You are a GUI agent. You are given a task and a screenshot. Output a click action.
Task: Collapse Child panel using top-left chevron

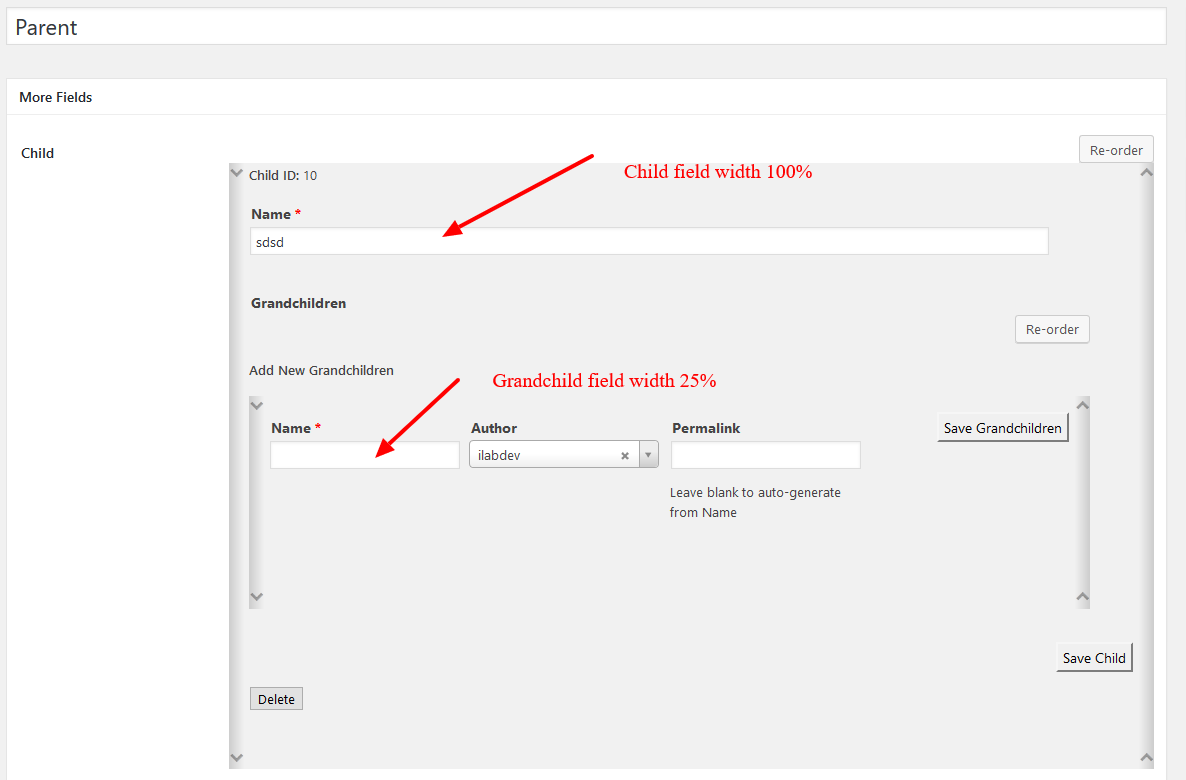point(236,173)
